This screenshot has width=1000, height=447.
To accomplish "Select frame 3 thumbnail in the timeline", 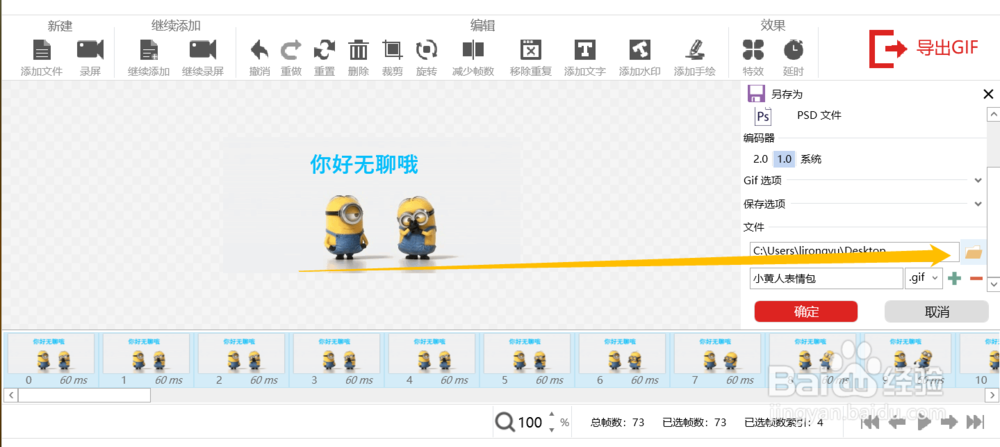I will [337, 353].
